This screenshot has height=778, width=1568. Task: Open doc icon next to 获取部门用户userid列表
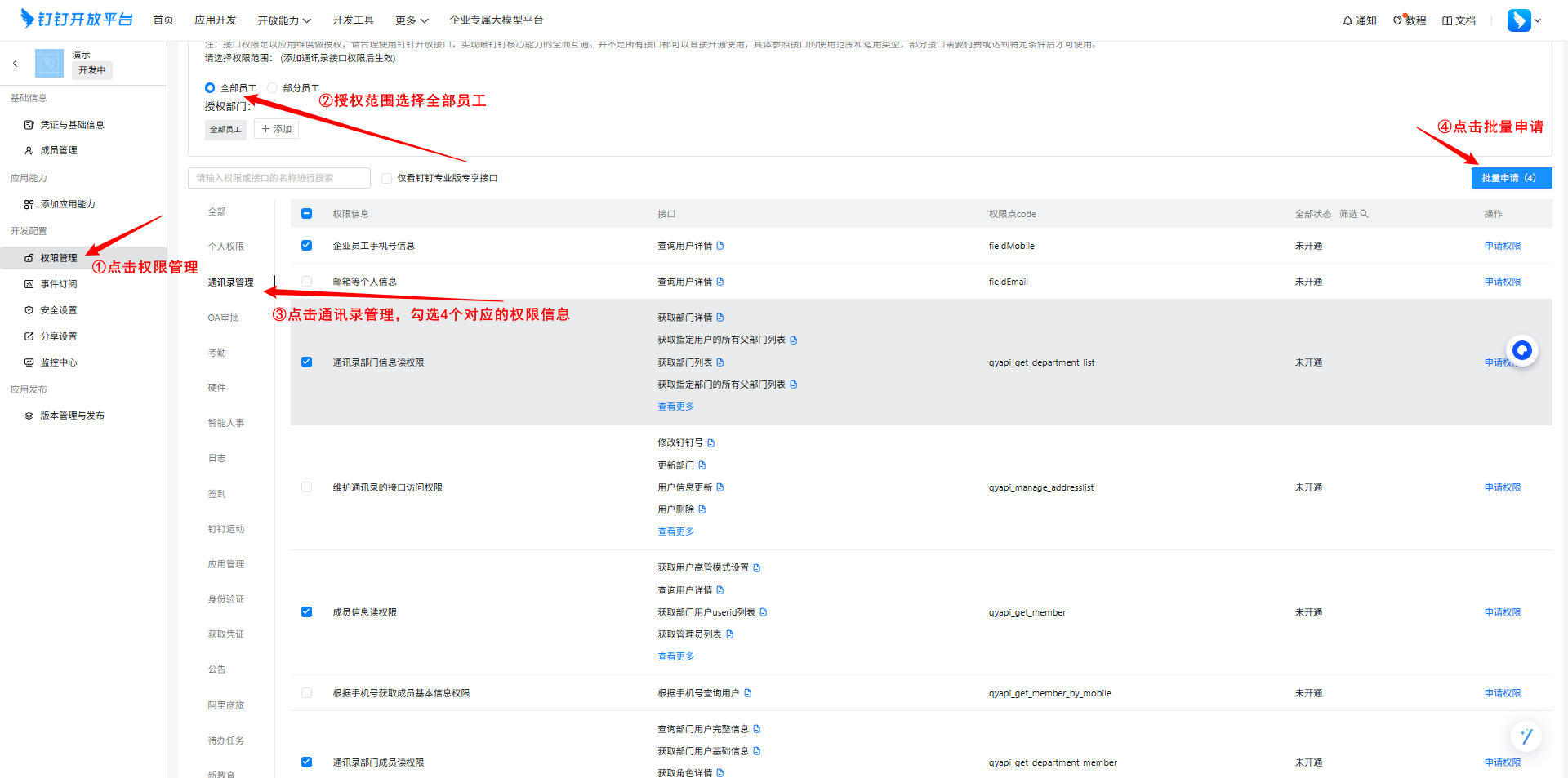click(x=763, y=612)
